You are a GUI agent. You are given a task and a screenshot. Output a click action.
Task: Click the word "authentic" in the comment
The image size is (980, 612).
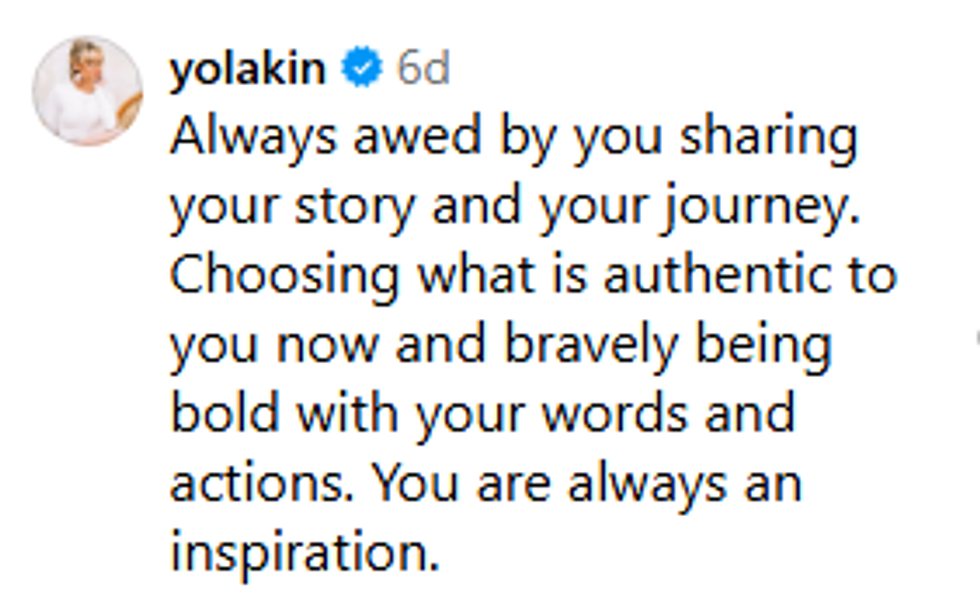tap(710, 277)
